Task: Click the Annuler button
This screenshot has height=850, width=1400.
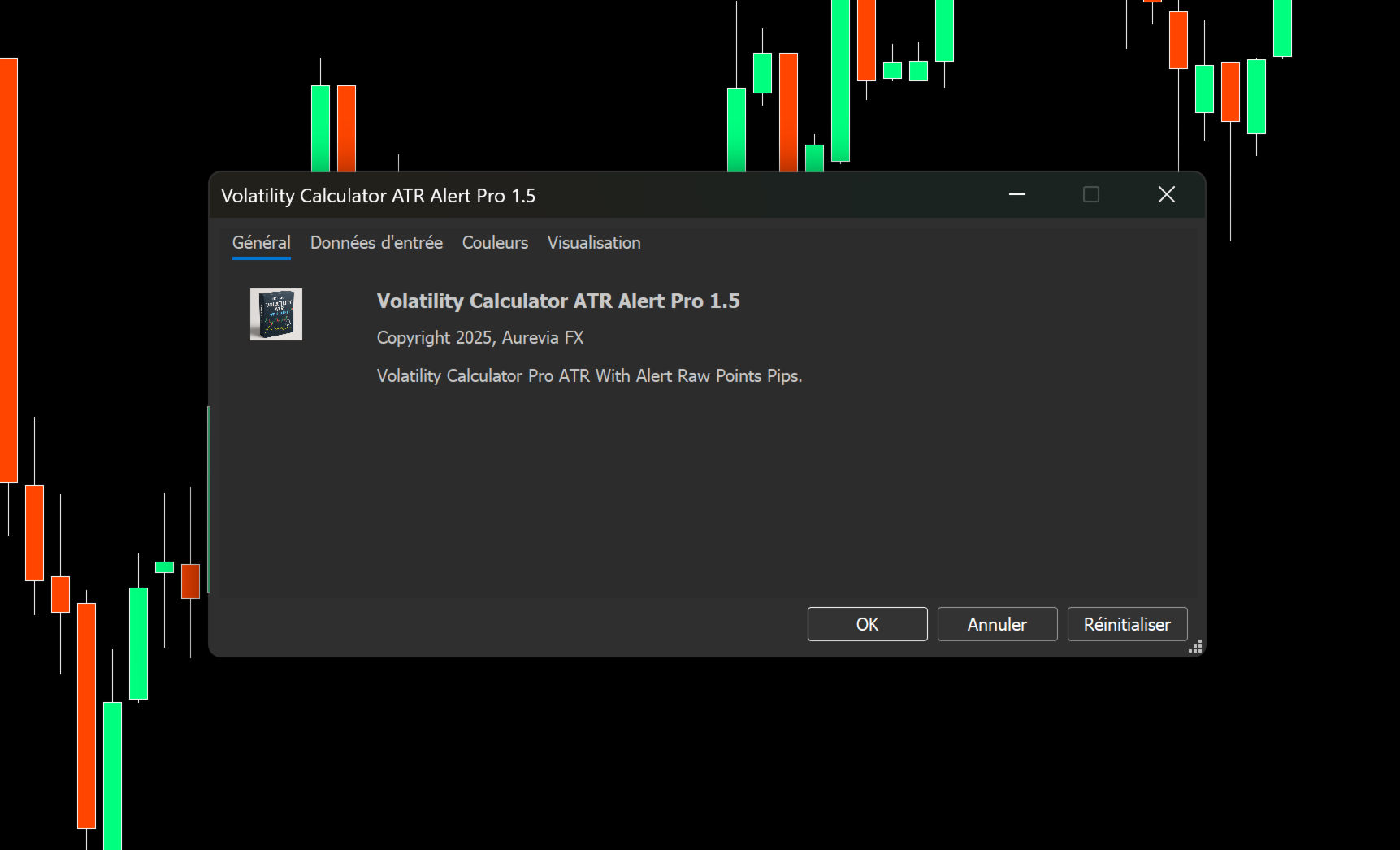Action: tap(997, 624)
